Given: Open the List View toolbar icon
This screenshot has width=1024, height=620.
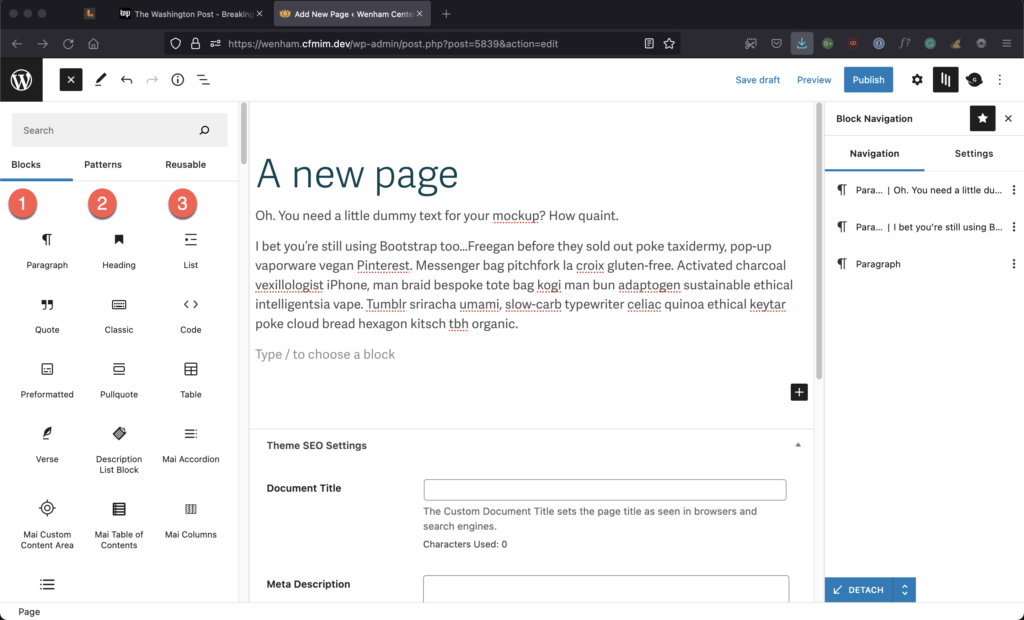Looking at the screenshot, I should coord(203,80).
